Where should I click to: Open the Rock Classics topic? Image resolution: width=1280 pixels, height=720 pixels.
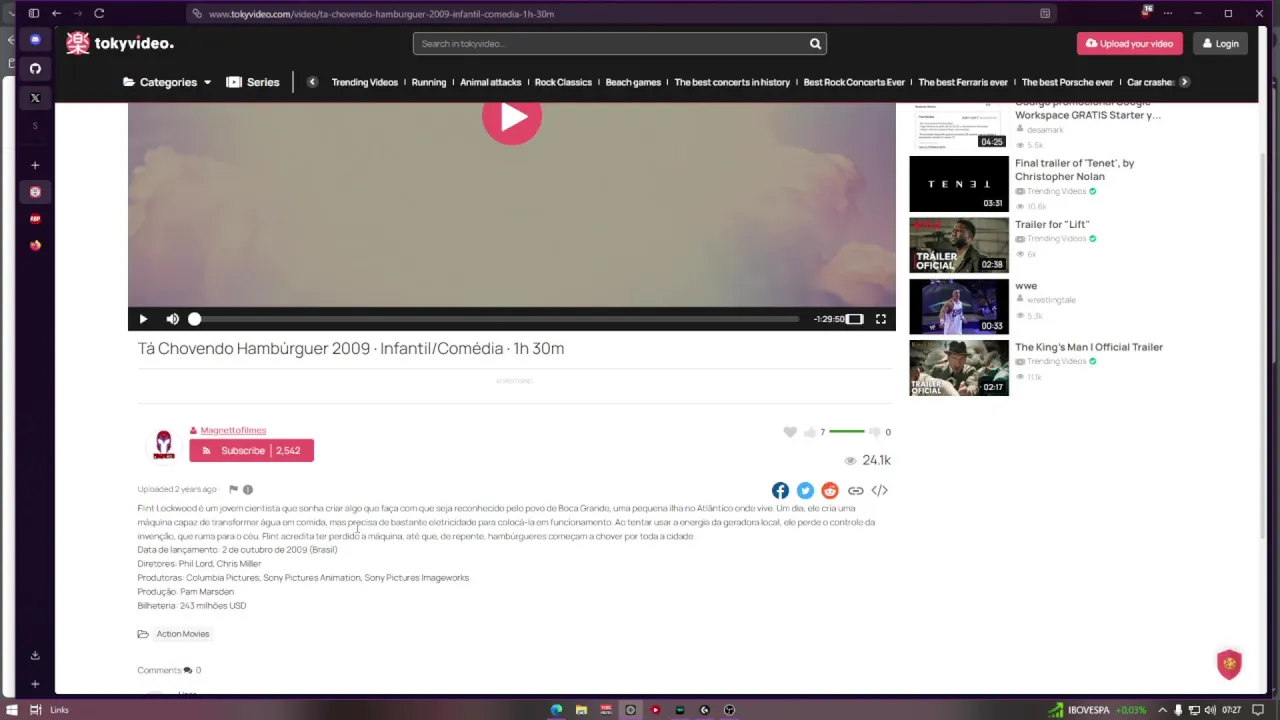coord(563,82)
